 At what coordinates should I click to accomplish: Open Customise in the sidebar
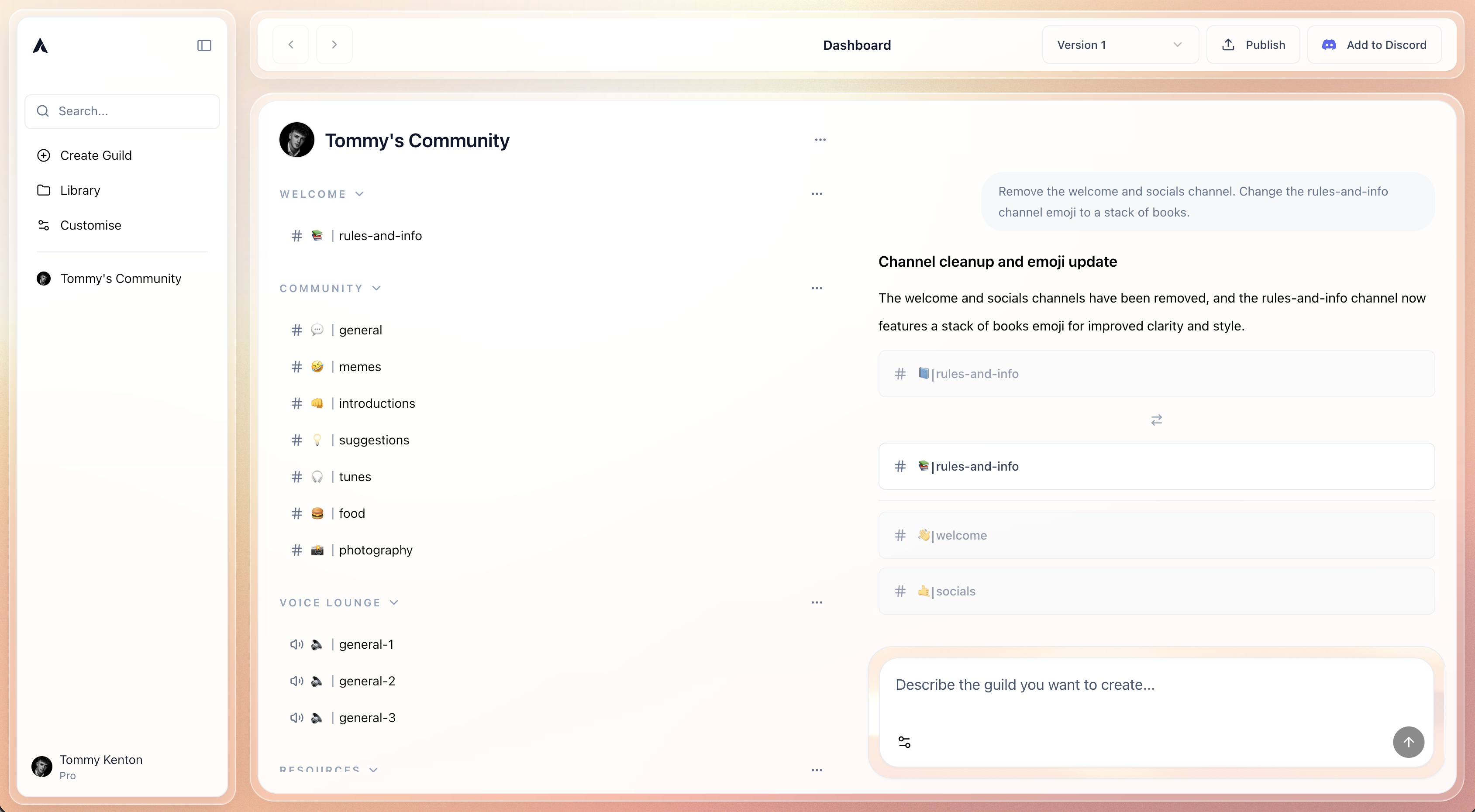[90, 225]
